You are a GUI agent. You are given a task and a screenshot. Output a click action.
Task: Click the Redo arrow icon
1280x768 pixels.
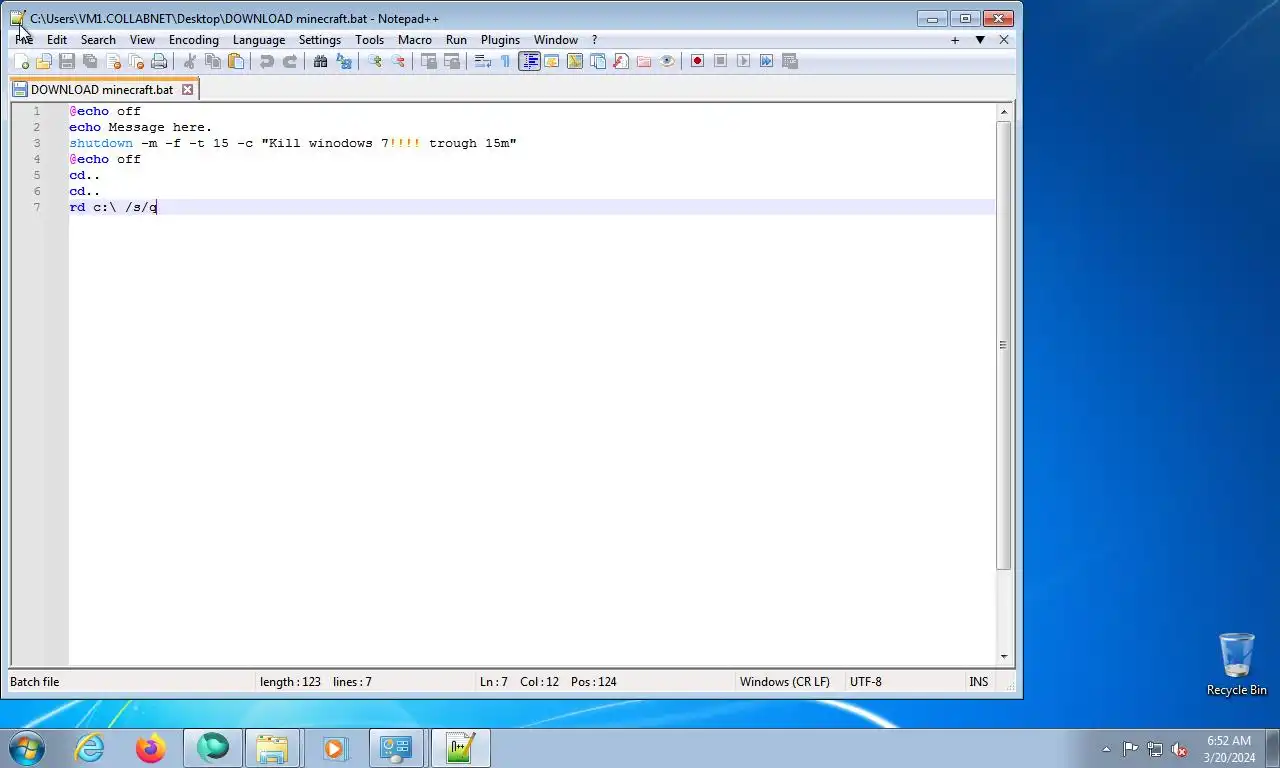[290, 61]
